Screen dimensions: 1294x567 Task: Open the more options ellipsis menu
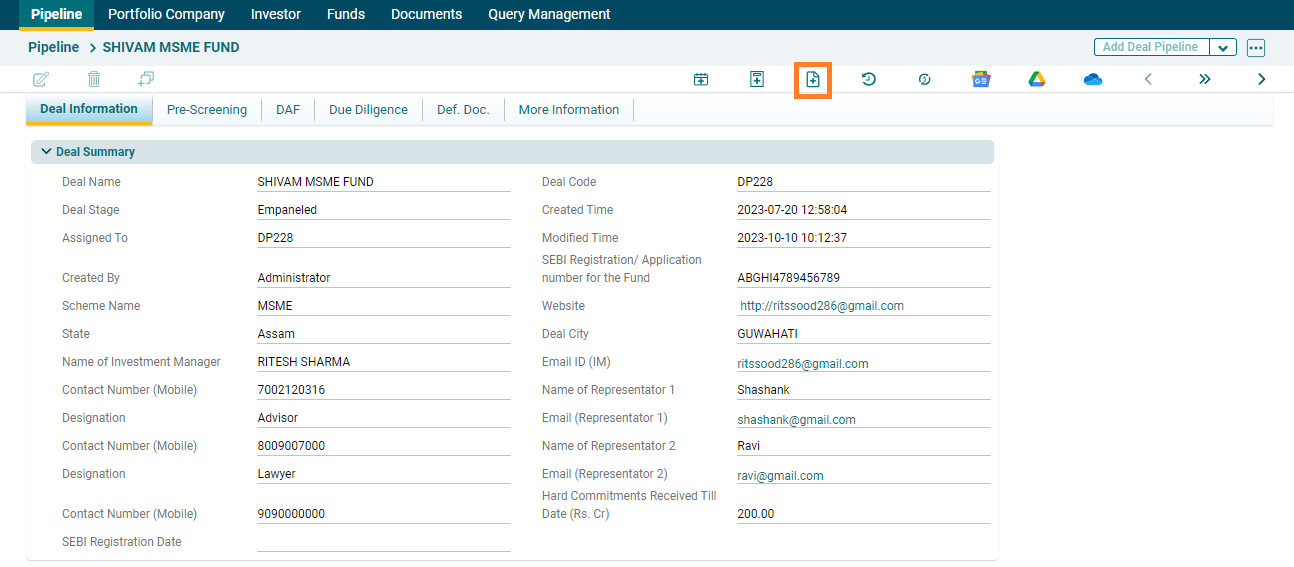[x=1256, y=48]
